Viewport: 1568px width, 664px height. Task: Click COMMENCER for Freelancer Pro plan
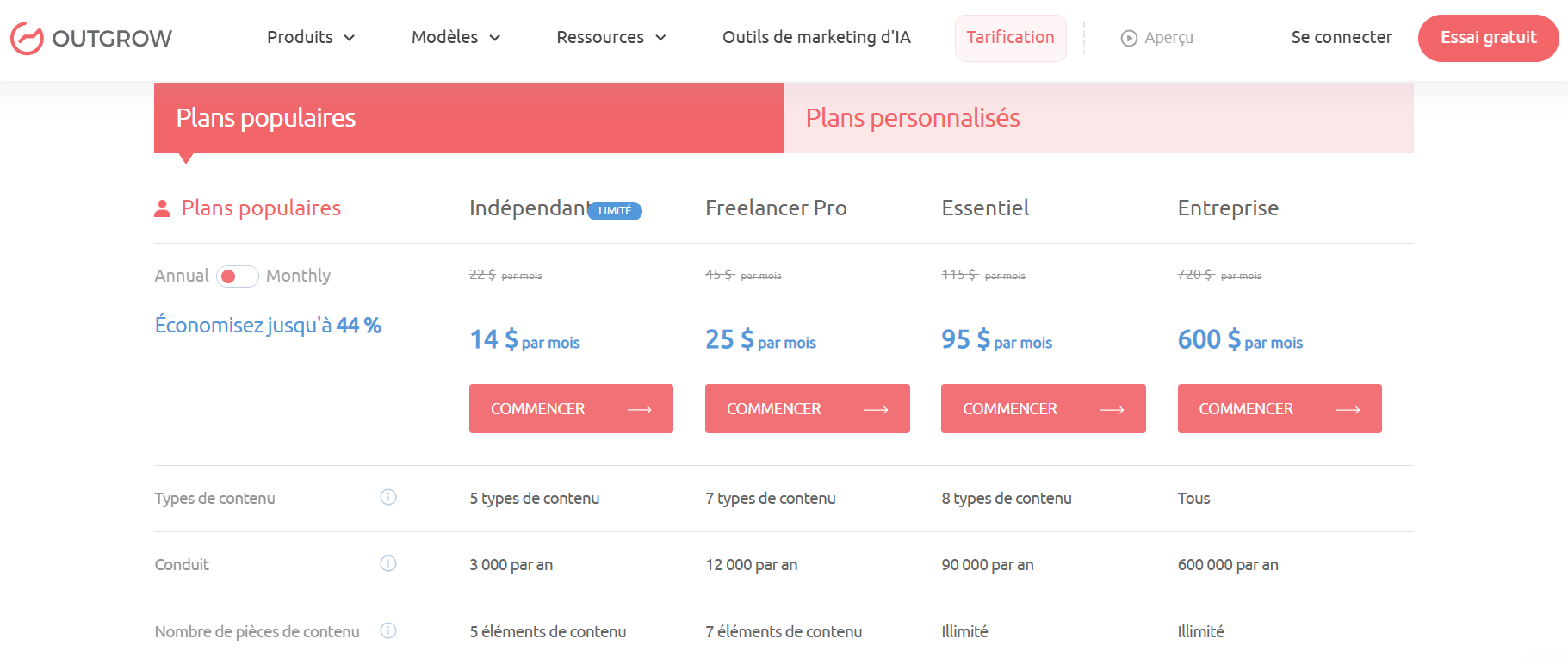click(807, 408)
